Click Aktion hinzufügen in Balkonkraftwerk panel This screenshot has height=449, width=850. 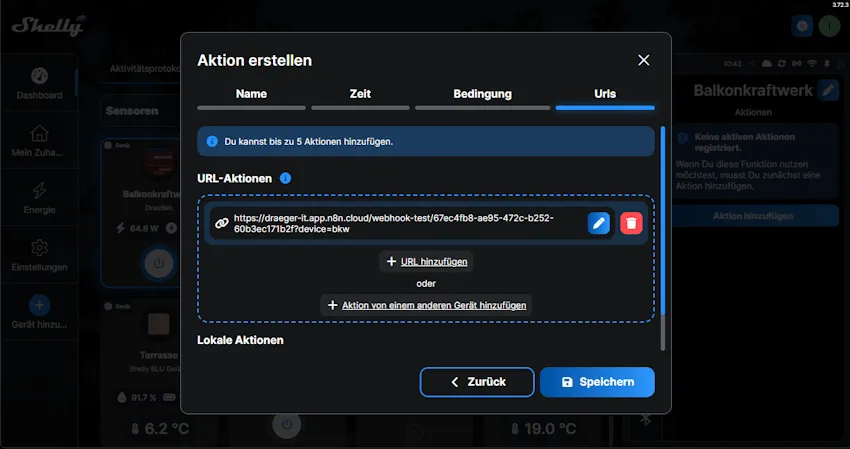(753, 216)
